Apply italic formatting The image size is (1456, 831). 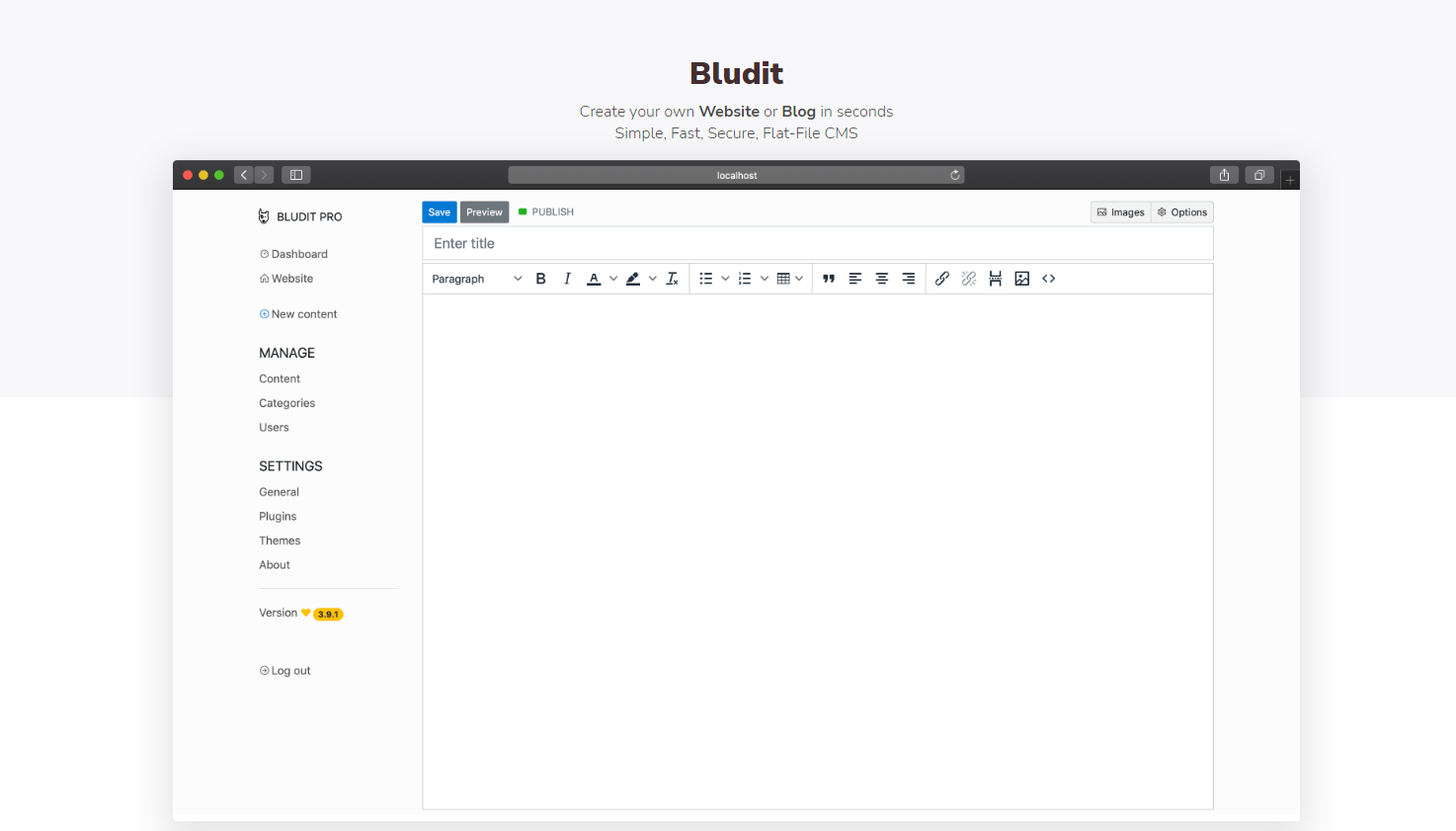(567, 279)
